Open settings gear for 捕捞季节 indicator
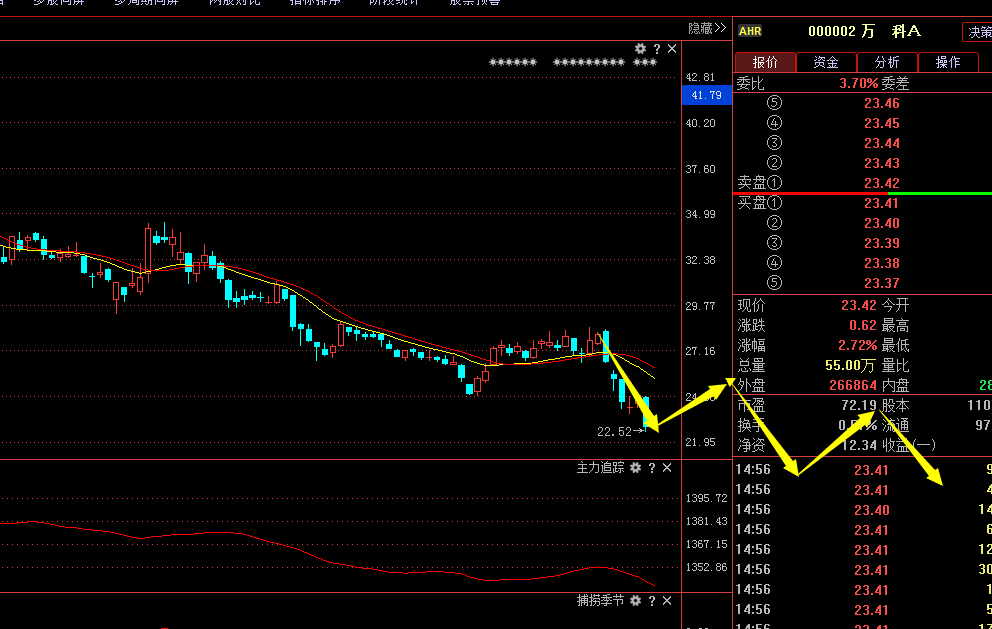 coord(635,601)
